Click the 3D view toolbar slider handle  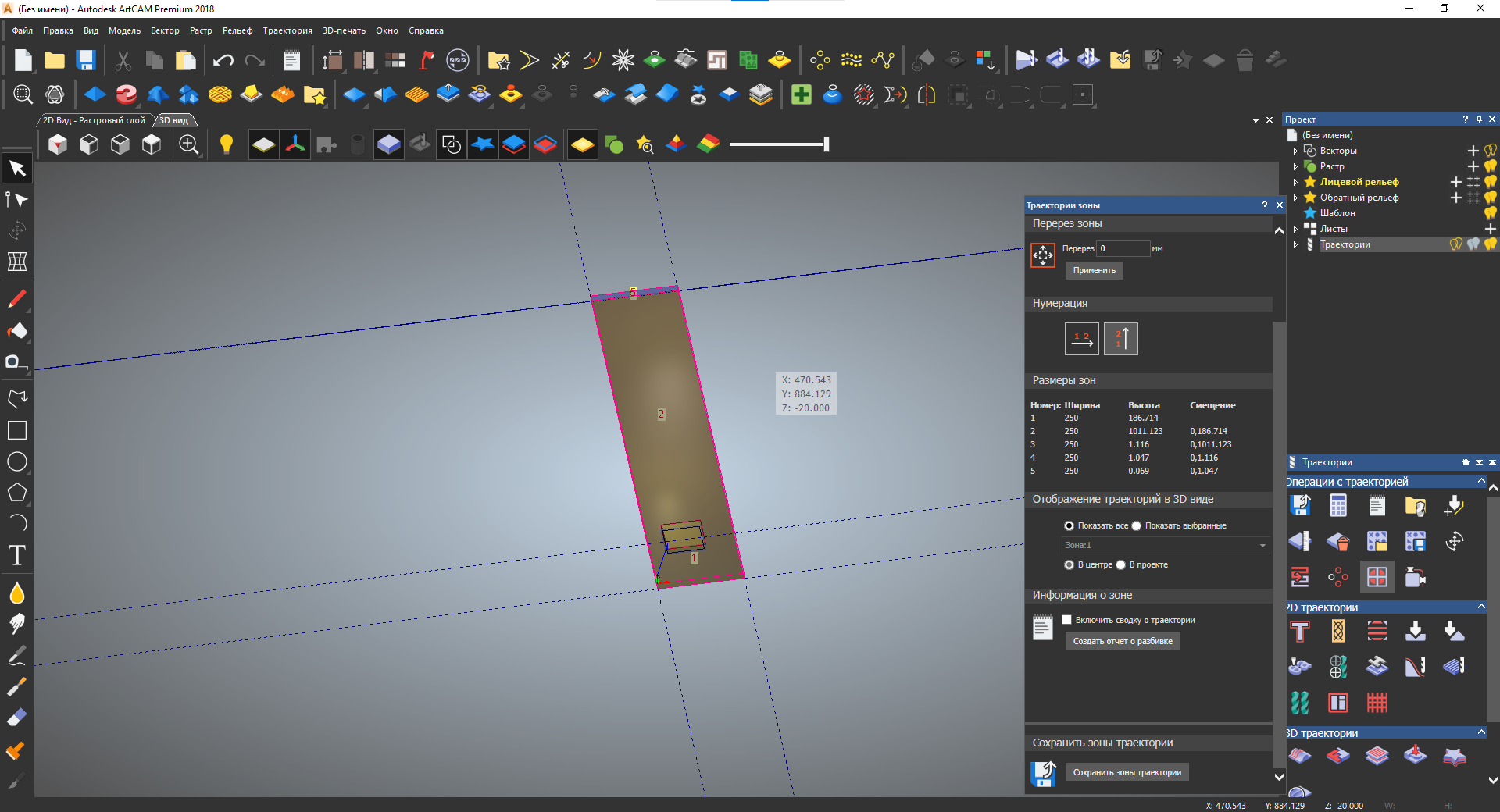[x=826, y=144]
